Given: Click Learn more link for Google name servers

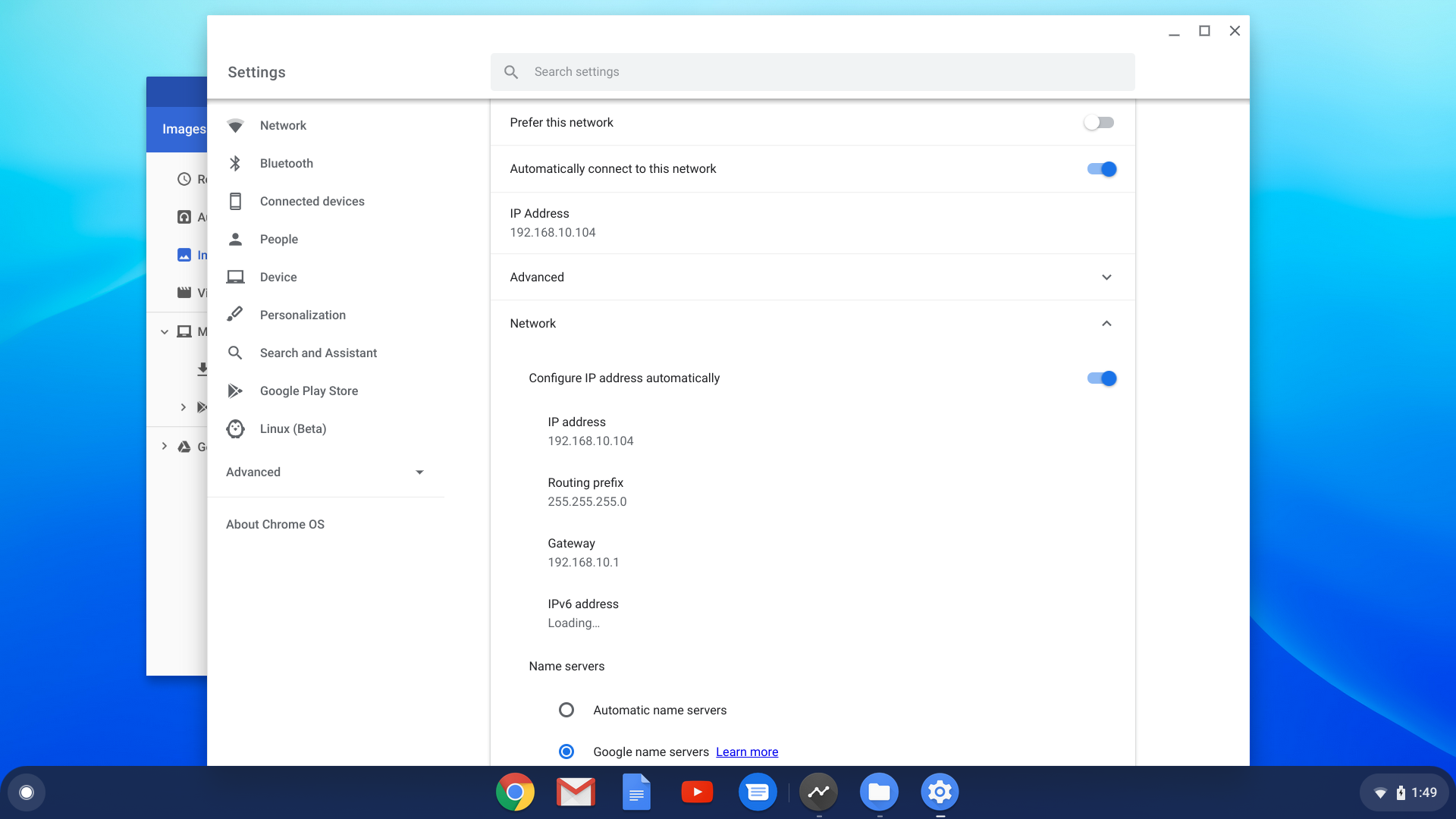Looking at the screenshot, I should click(747, 751).
